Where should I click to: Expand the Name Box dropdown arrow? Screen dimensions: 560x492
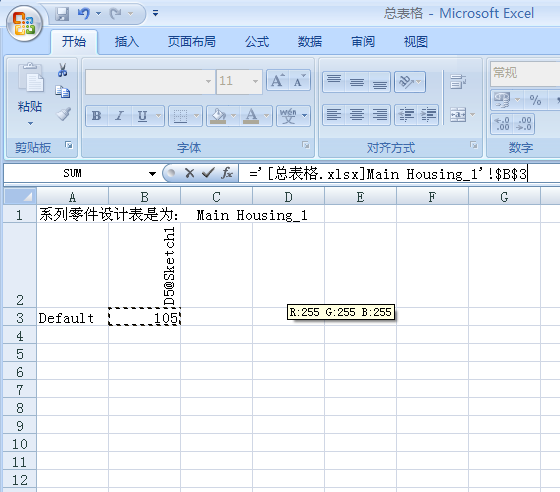(152, 174)
